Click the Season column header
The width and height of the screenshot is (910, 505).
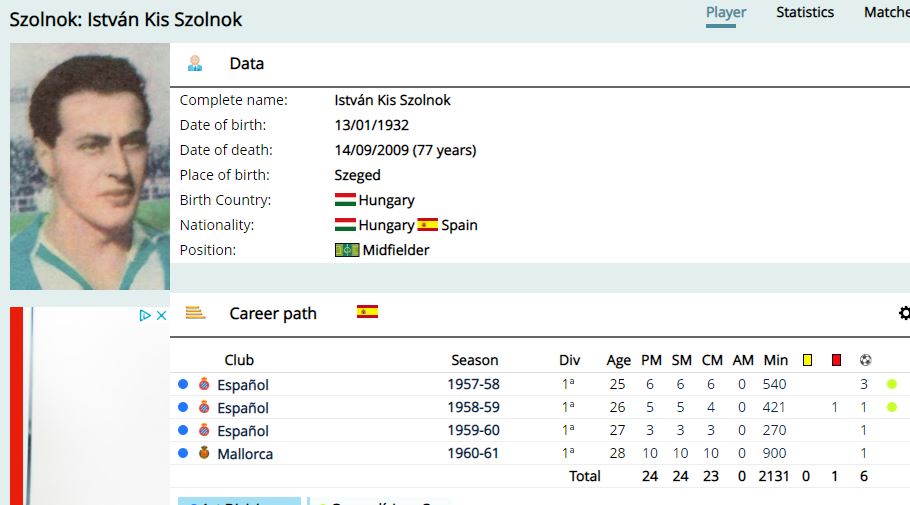tap(475, 360)
